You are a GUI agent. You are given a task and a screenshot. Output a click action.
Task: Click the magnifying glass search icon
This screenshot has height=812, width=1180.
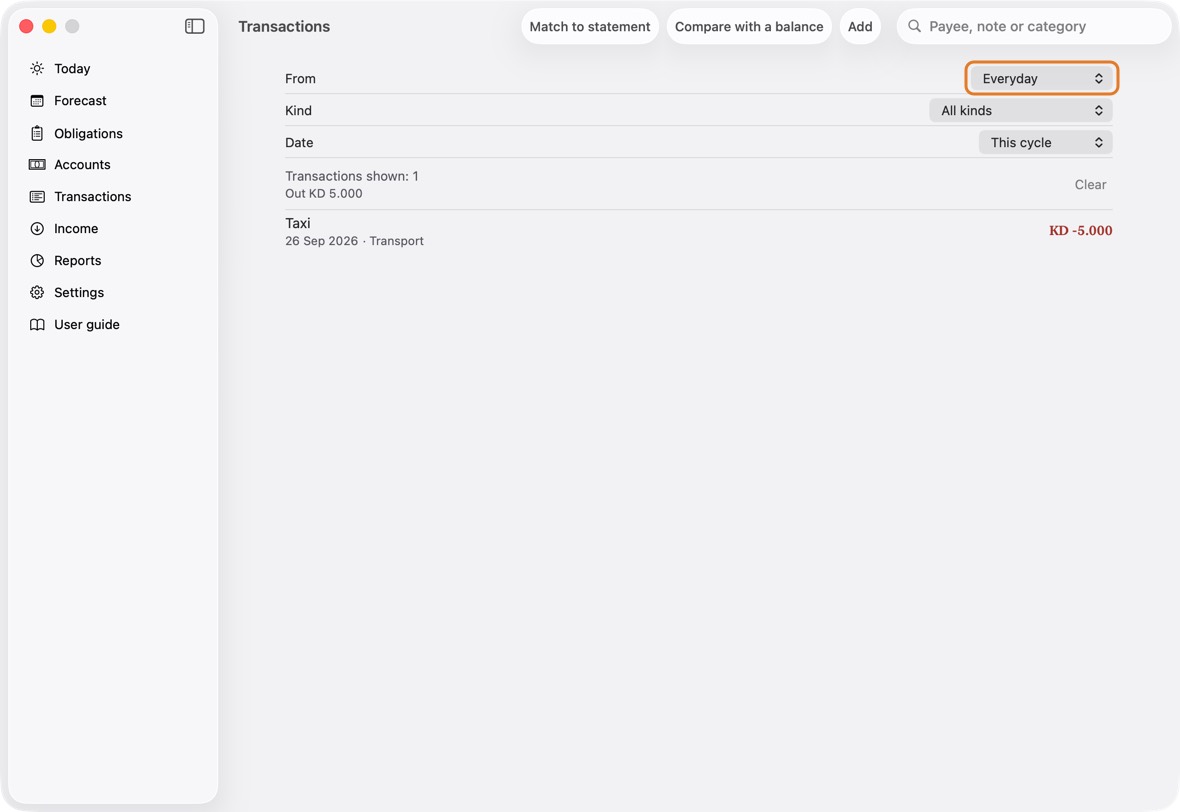click(914, 26)
